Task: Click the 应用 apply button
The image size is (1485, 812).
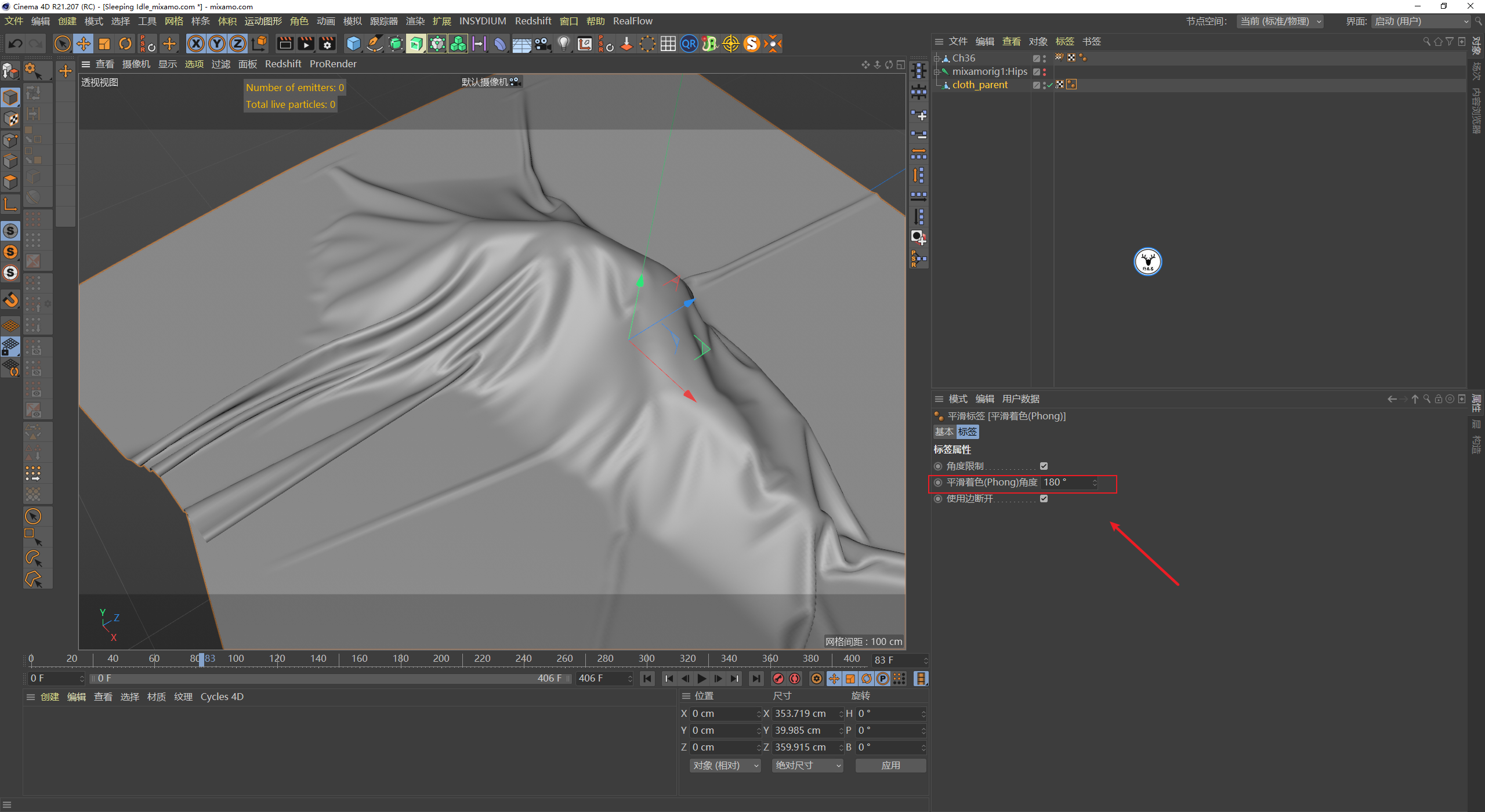Action: click(x=890, y=766)
